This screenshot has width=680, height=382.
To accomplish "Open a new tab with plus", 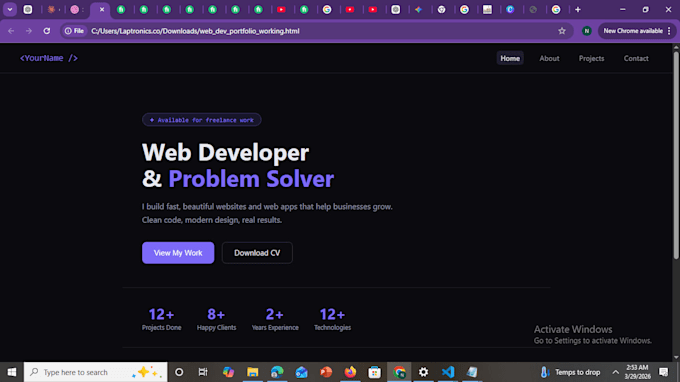I will [x=578, y=9].
